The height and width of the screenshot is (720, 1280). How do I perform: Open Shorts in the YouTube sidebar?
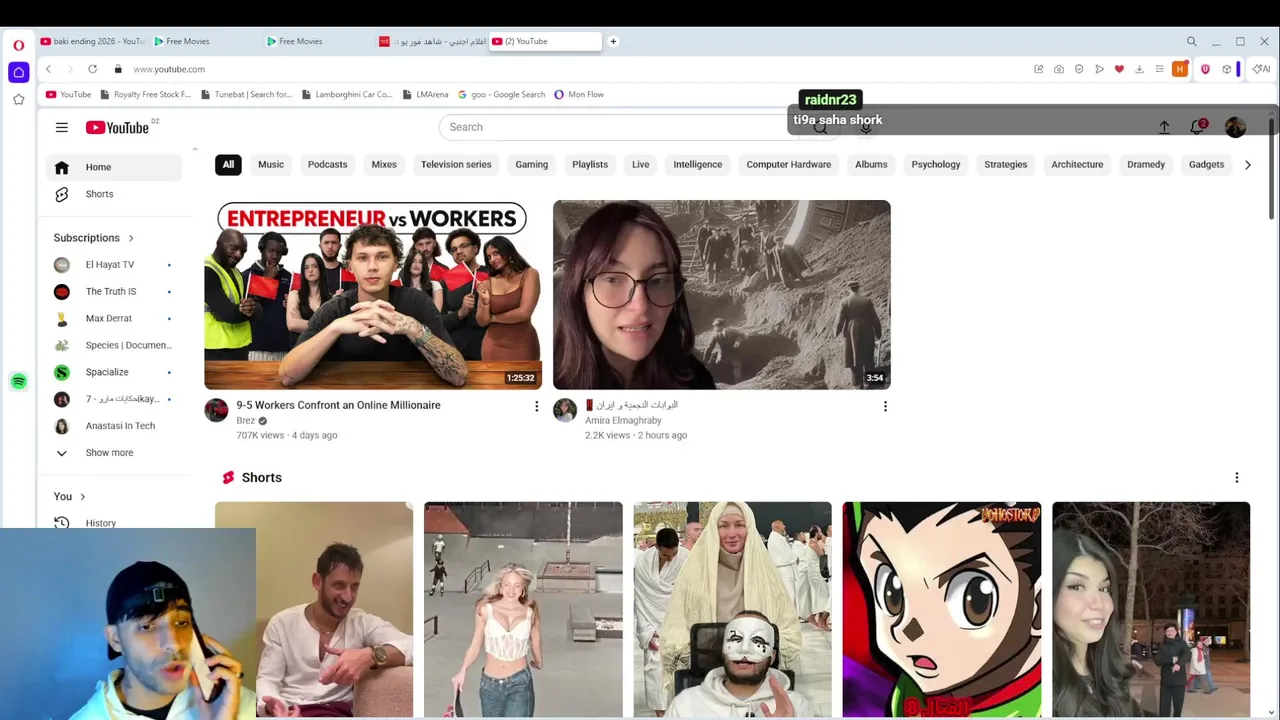click(114, 194)
